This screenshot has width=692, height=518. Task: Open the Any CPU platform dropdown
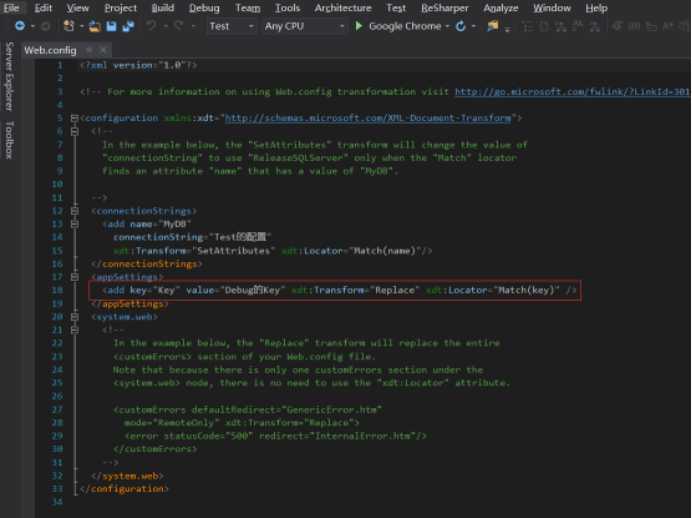click(x=304, y=26)
